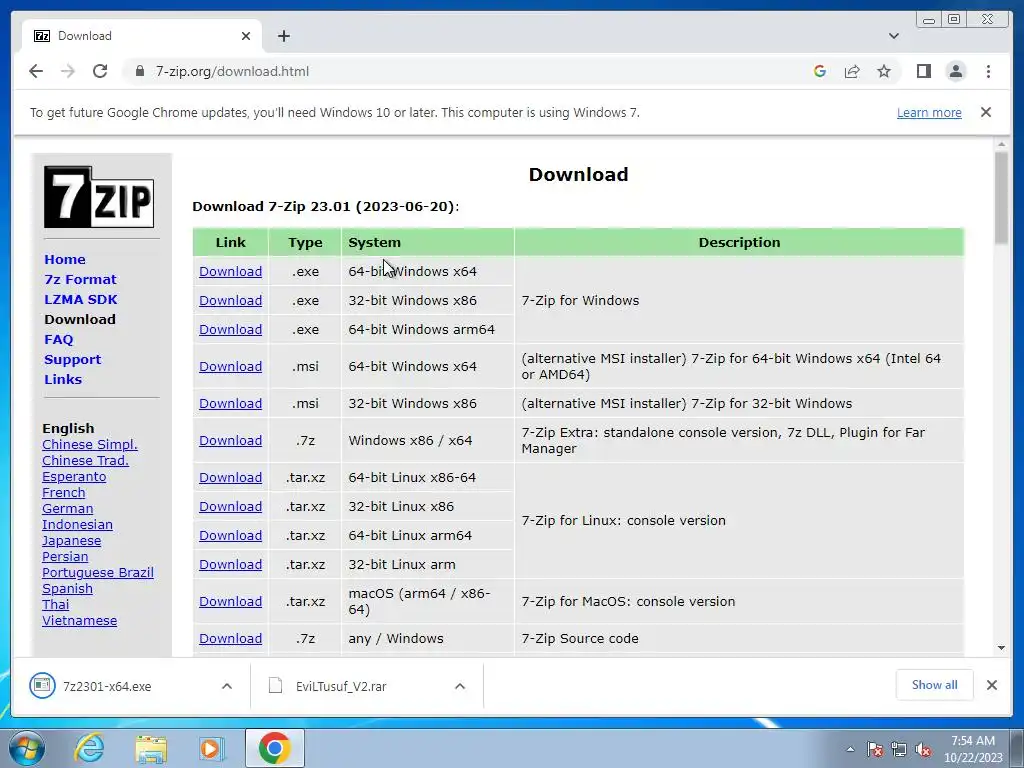1024x768 pixels.
Task: Switch language to Japanese
Action: coord(71,540)
